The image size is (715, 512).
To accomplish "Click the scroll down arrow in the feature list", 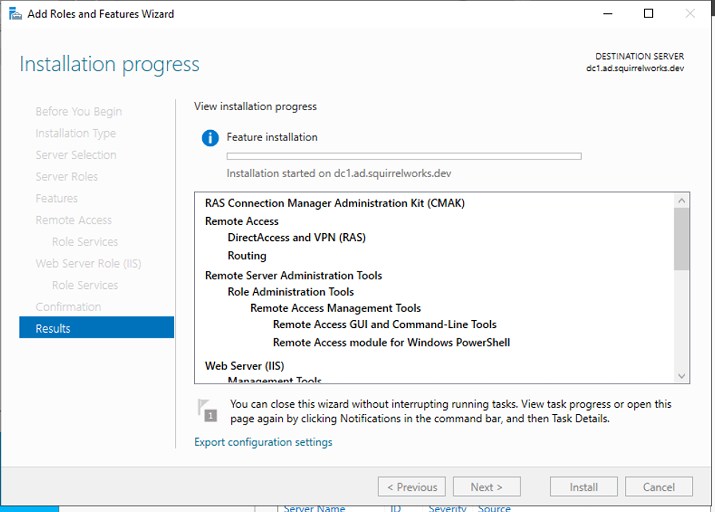I will (682, 376).
